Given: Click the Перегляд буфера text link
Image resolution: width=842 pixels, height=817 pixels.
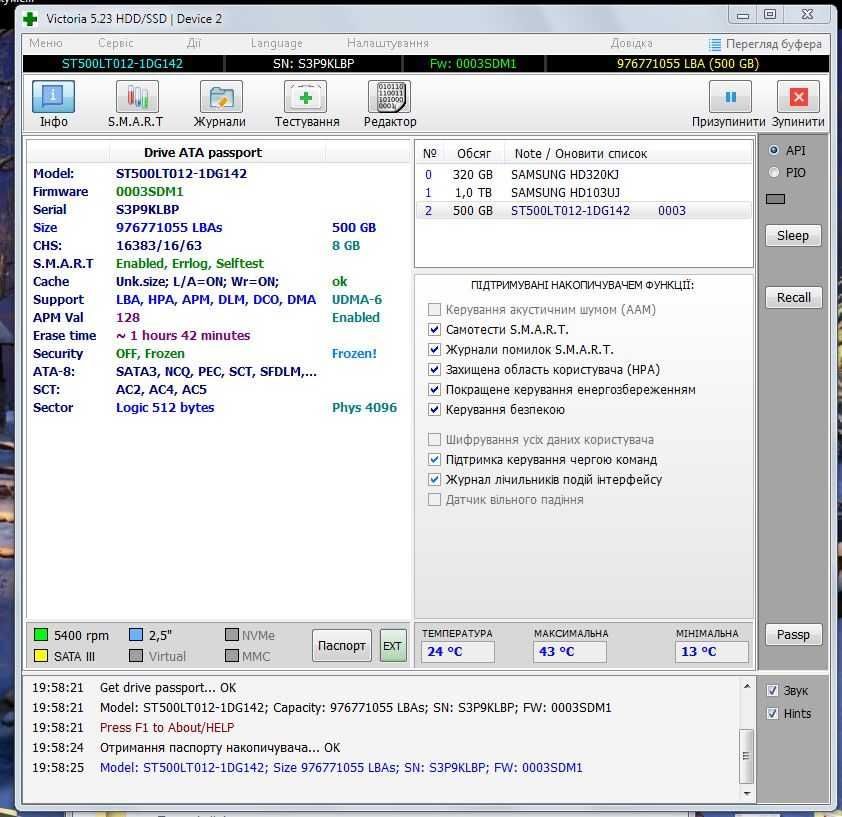Looking at the screenshot, I should (773, 44).
